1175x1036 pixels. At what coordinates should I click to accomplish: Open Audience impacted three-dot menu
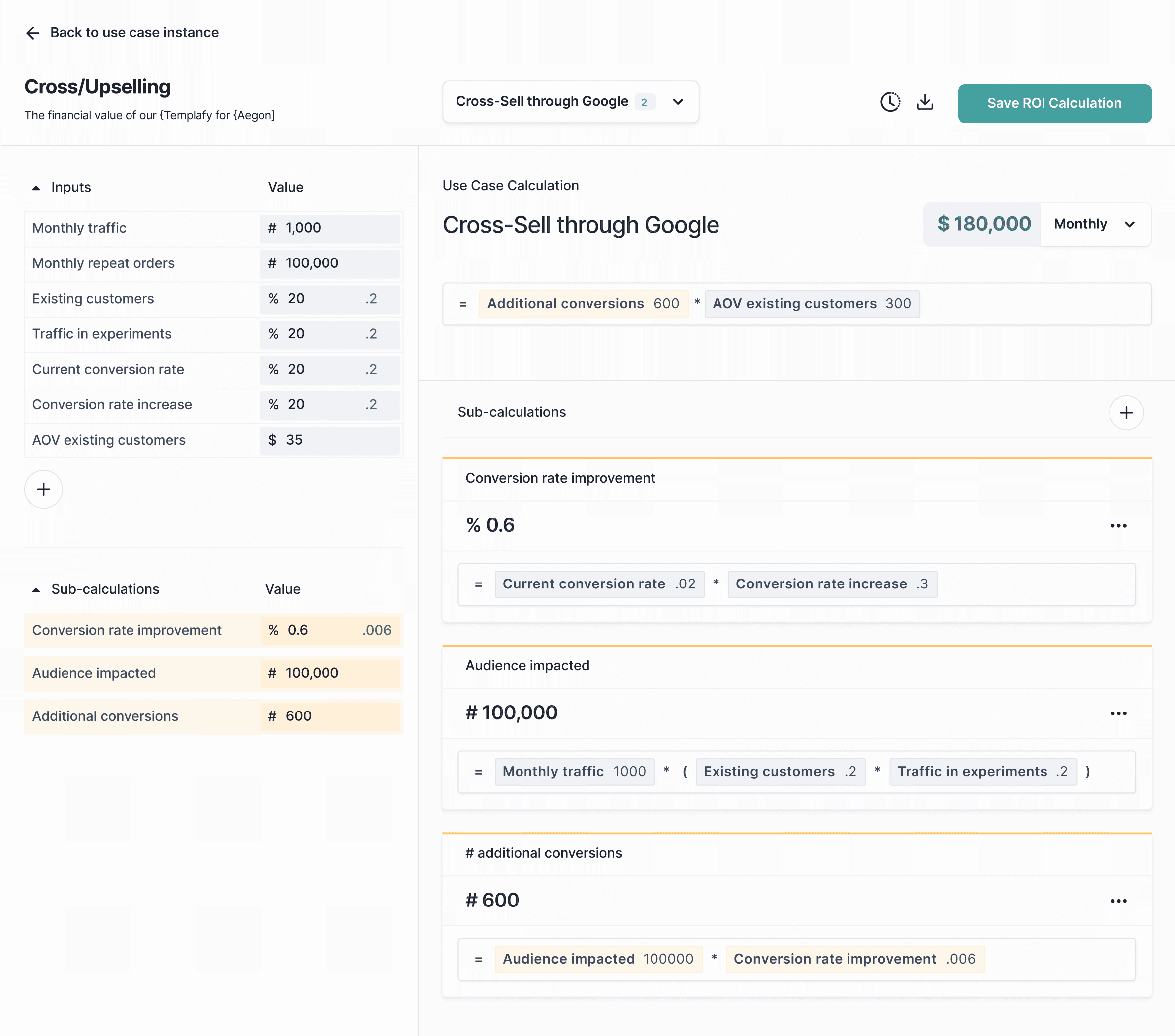[x=1118, y=713]
